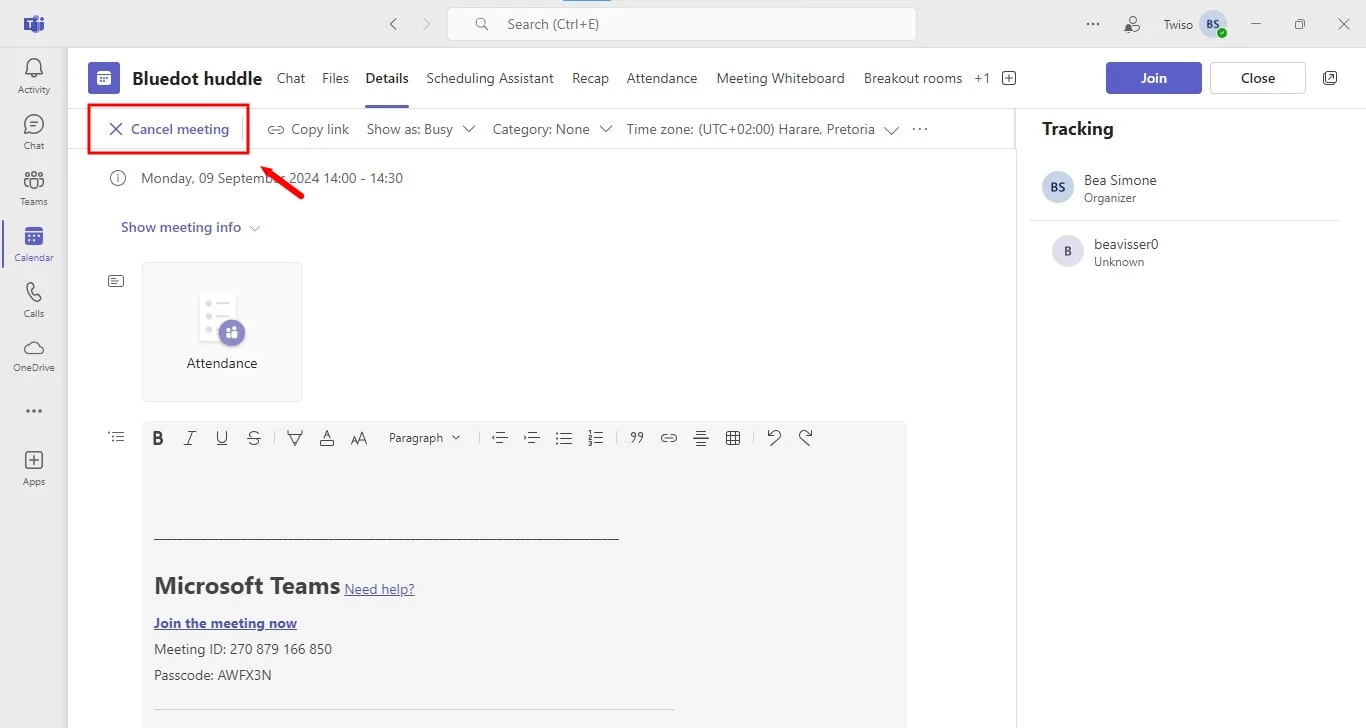Select Bea Simone in Tracking
This screenshot has height=728, width=1366.
pos(1184,187)
